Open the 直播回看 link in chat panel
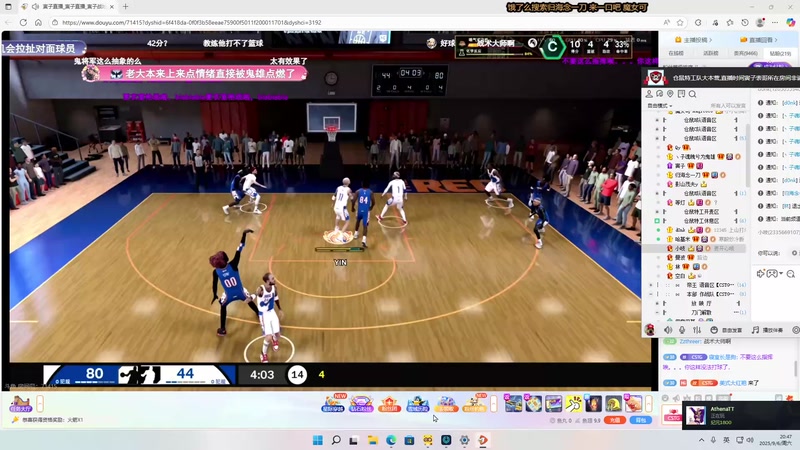Viewport: 800px width, 450px height. (760, 39)
